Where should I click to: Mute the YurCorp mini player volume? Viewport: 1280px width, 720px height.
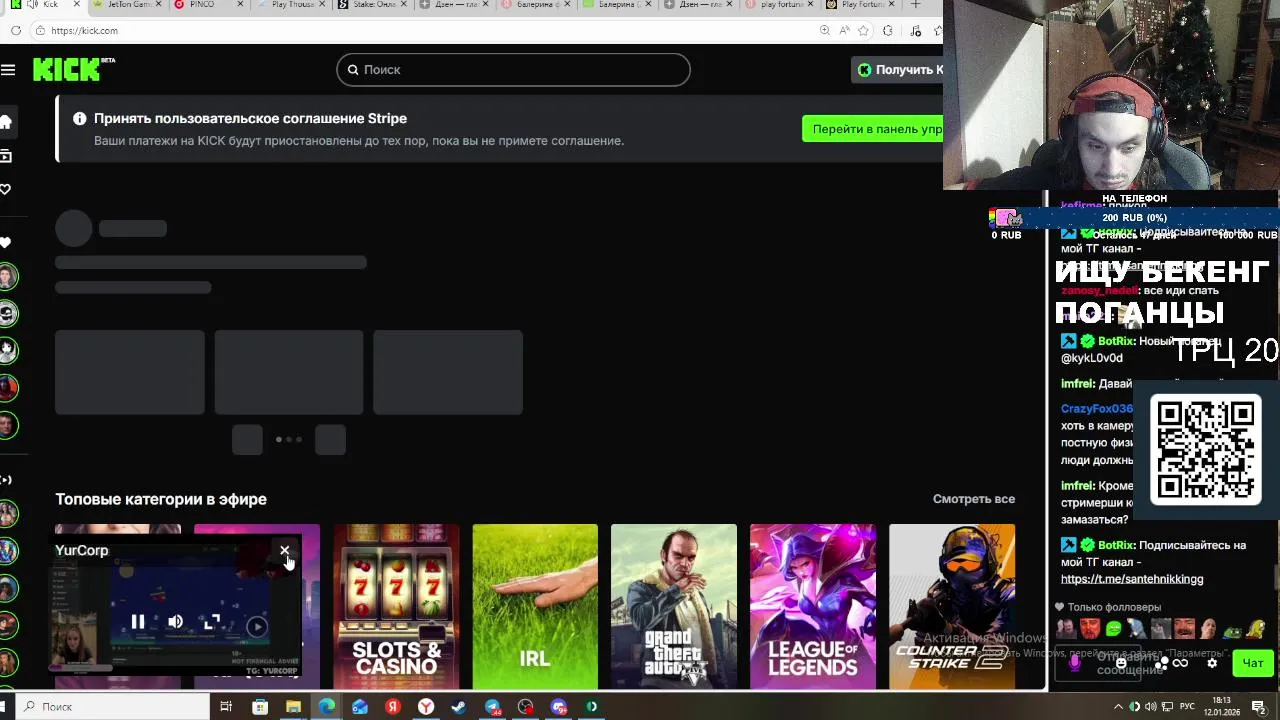pyautogui.click(x=175, y=622)
